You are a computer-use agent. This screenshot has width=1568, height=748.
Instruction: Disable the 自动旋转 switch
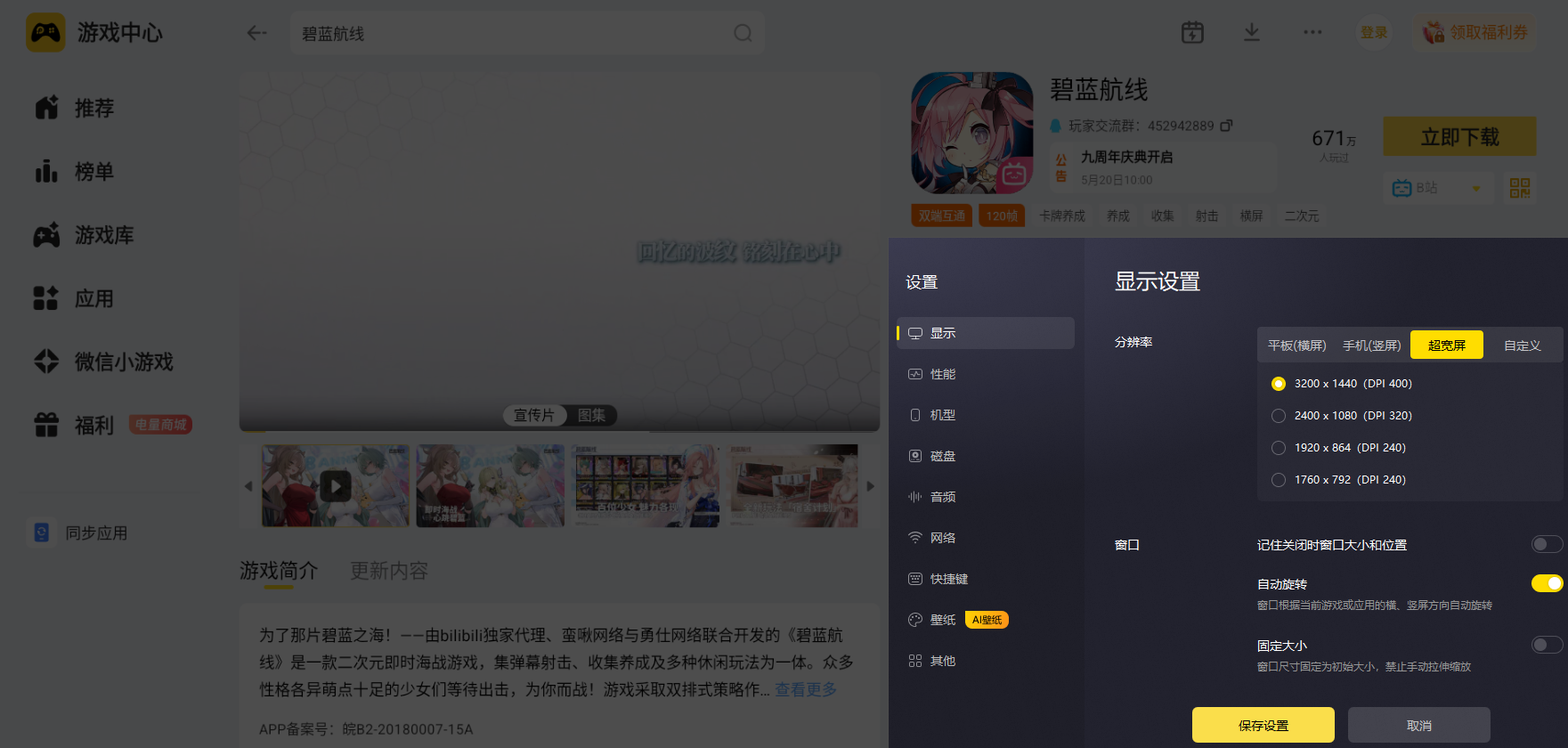[1547, 583]
